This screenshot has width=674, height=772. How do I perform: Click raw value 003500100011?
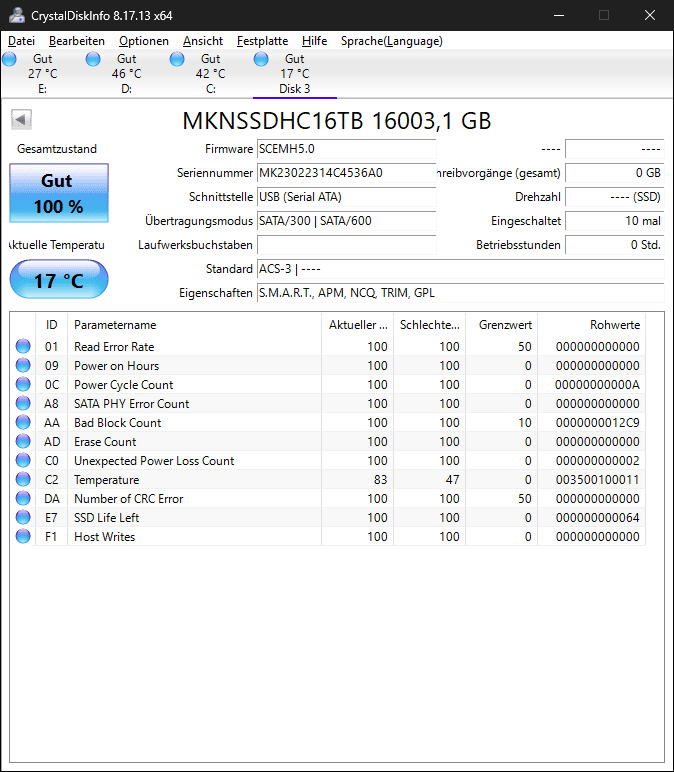[598, 480]
